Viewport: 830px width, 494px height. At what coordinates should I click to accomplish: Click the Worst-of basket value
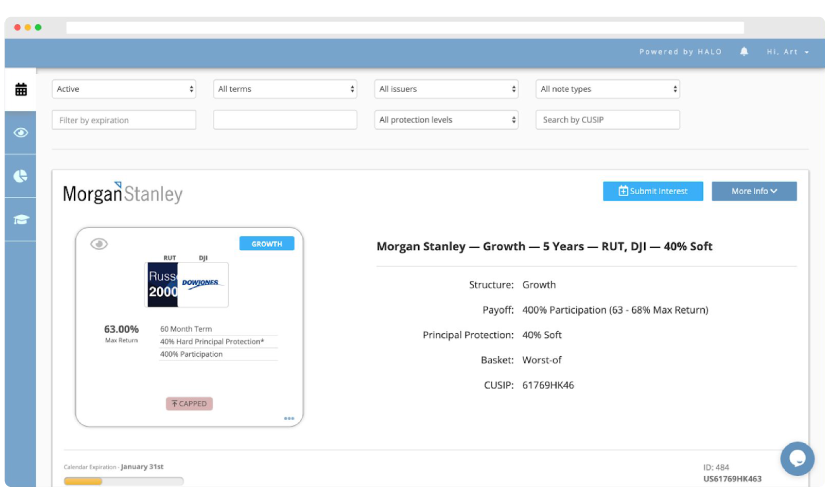(542, 360)
